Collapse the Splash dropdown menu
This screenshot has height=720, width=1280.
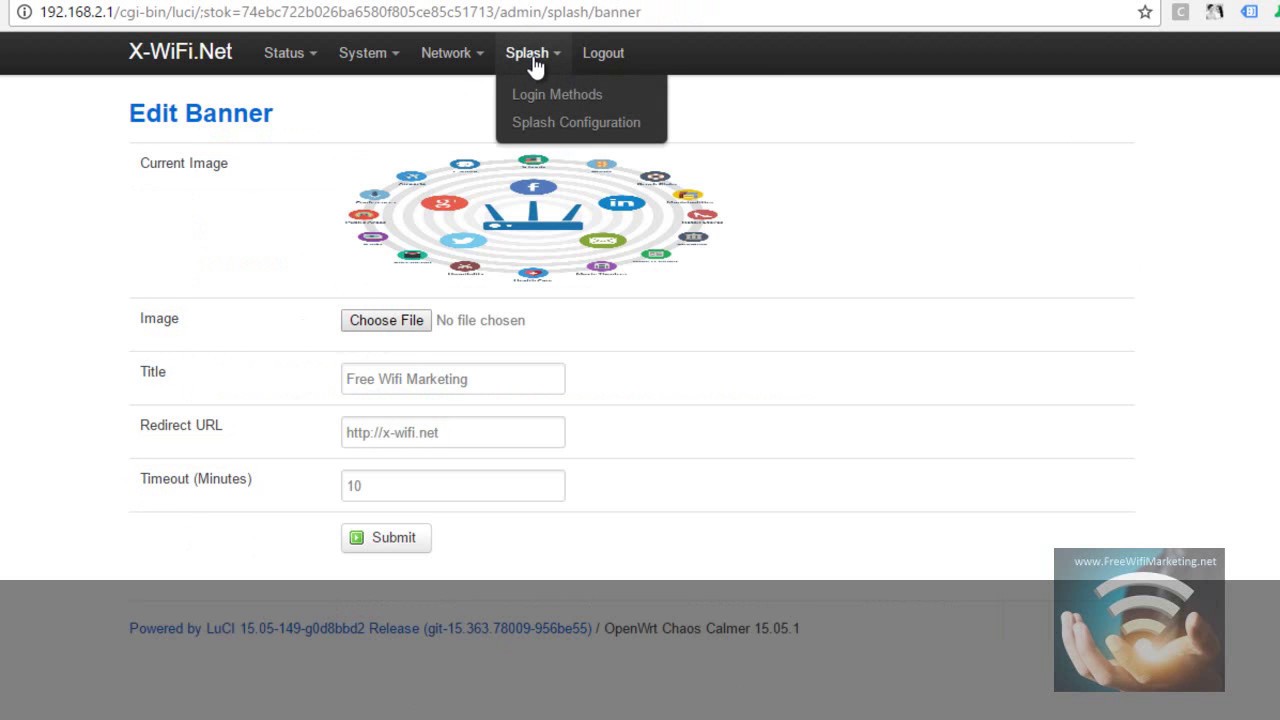(533, 53)
